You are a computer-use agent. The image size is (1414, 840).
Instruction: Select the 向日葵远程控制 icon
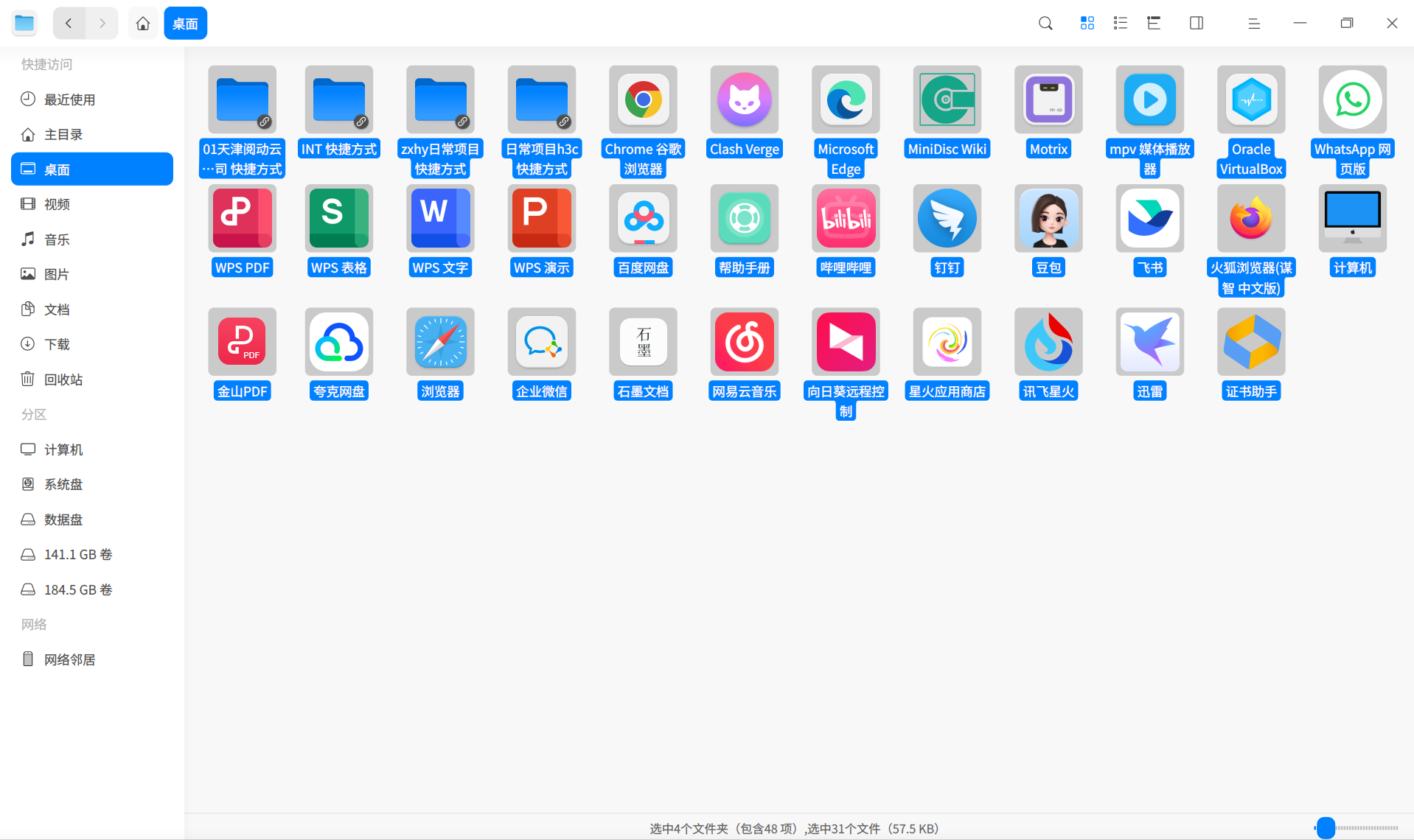(846, 342)
